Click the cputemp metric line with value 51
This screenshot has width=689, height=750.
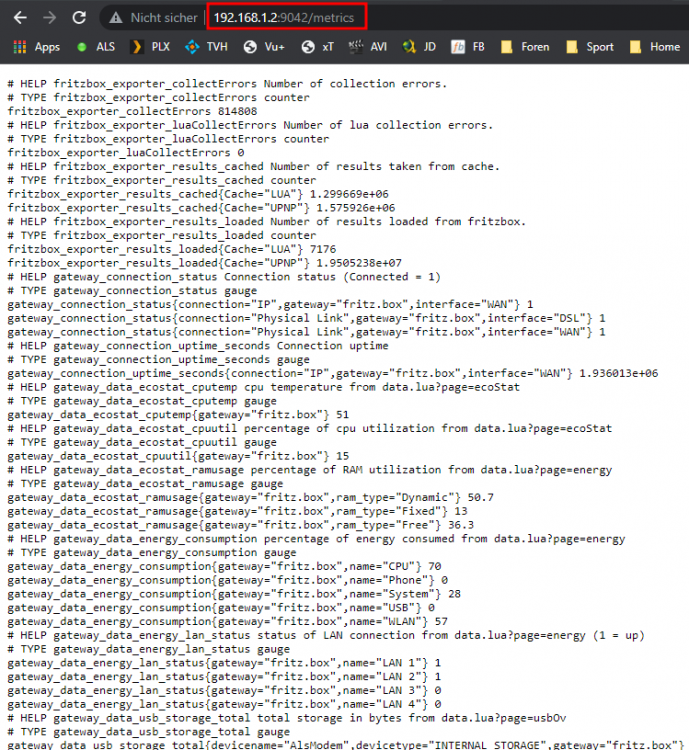(x=178, y=415)
